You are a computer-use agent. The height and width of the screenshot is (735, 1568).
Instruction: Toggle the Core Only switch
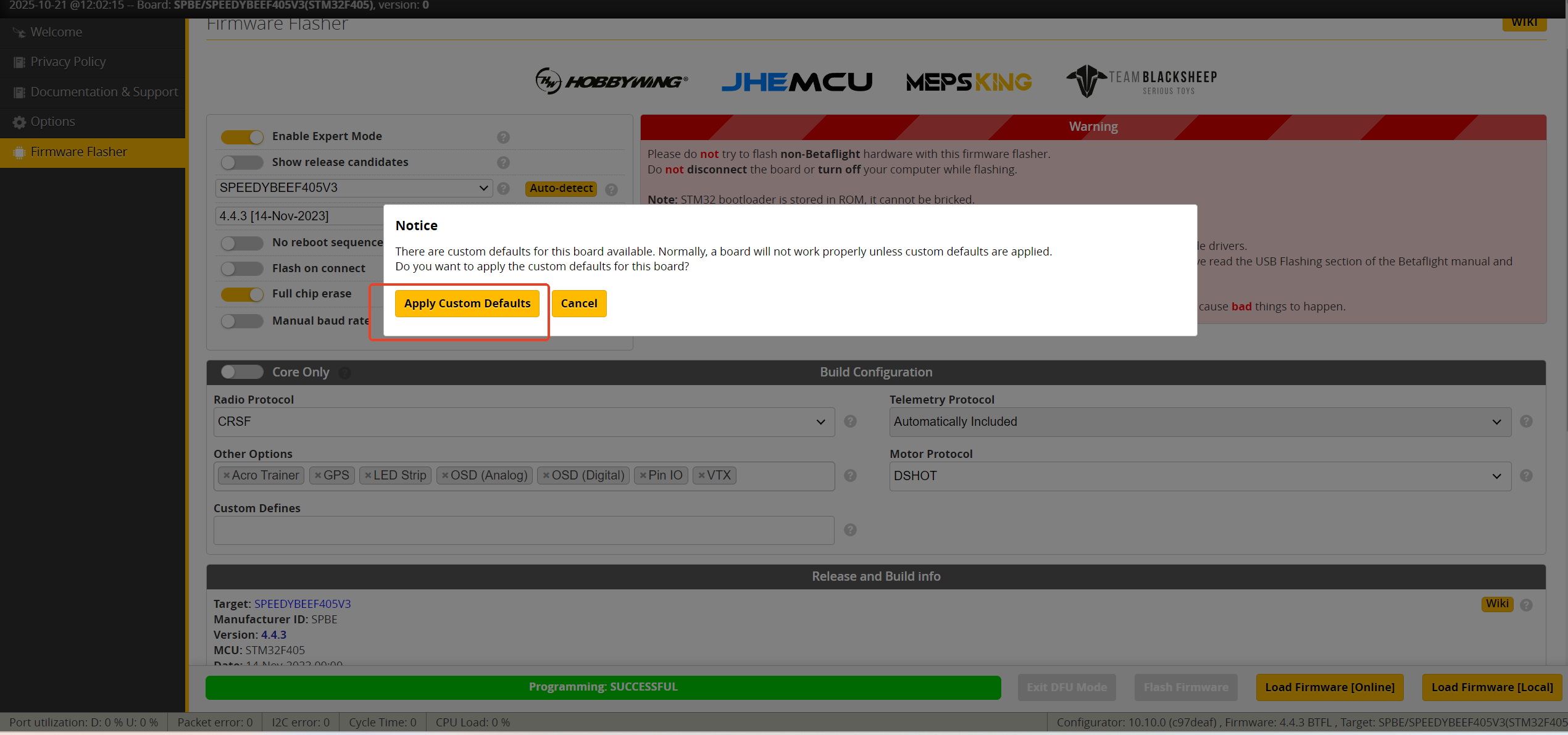point(242,372)
